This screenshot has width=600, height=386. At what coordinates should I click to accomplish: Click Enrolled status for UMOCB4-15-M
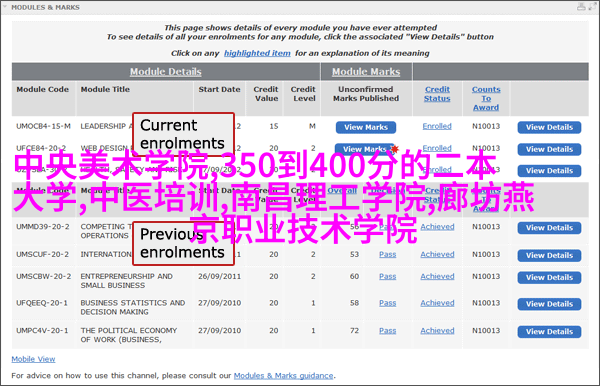pos(437,126)
